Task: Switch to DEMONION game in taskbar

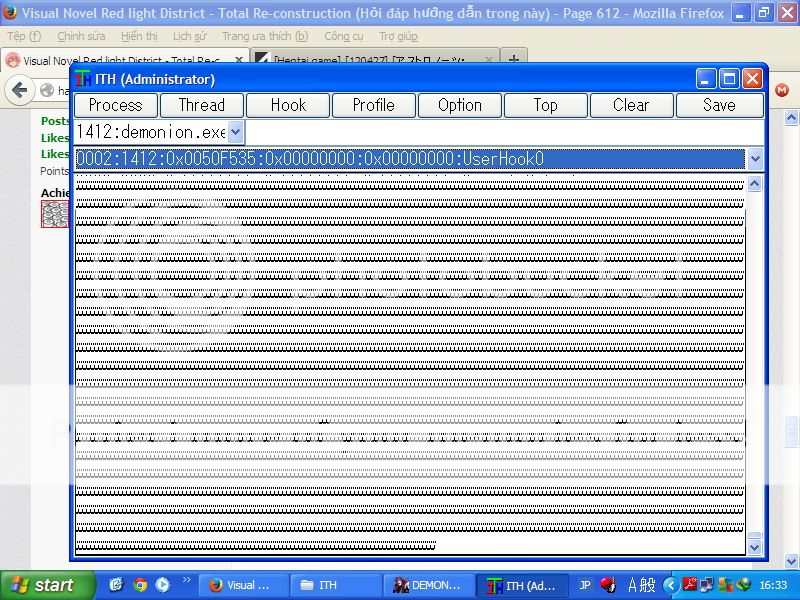Action: click(x=428, y=585)
